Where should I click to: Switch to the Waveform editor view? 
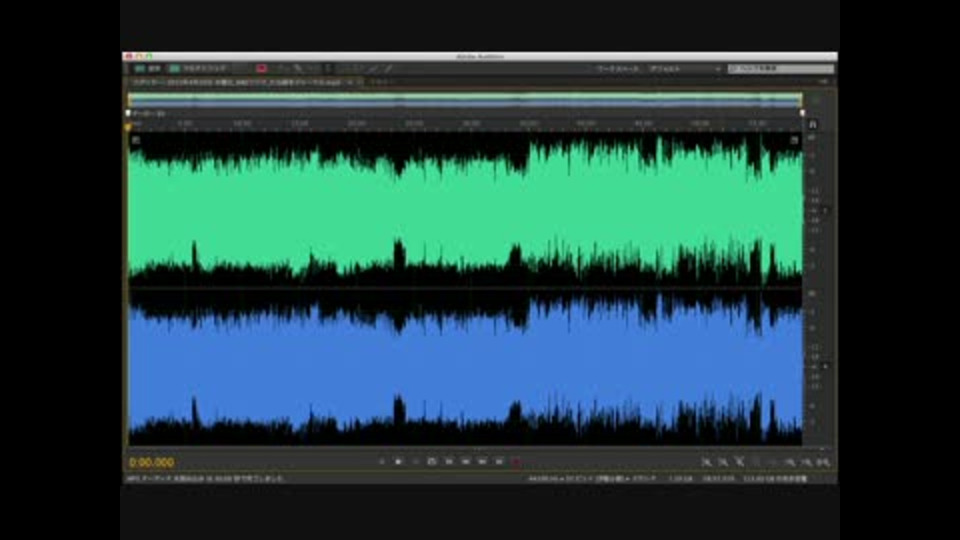148,69
